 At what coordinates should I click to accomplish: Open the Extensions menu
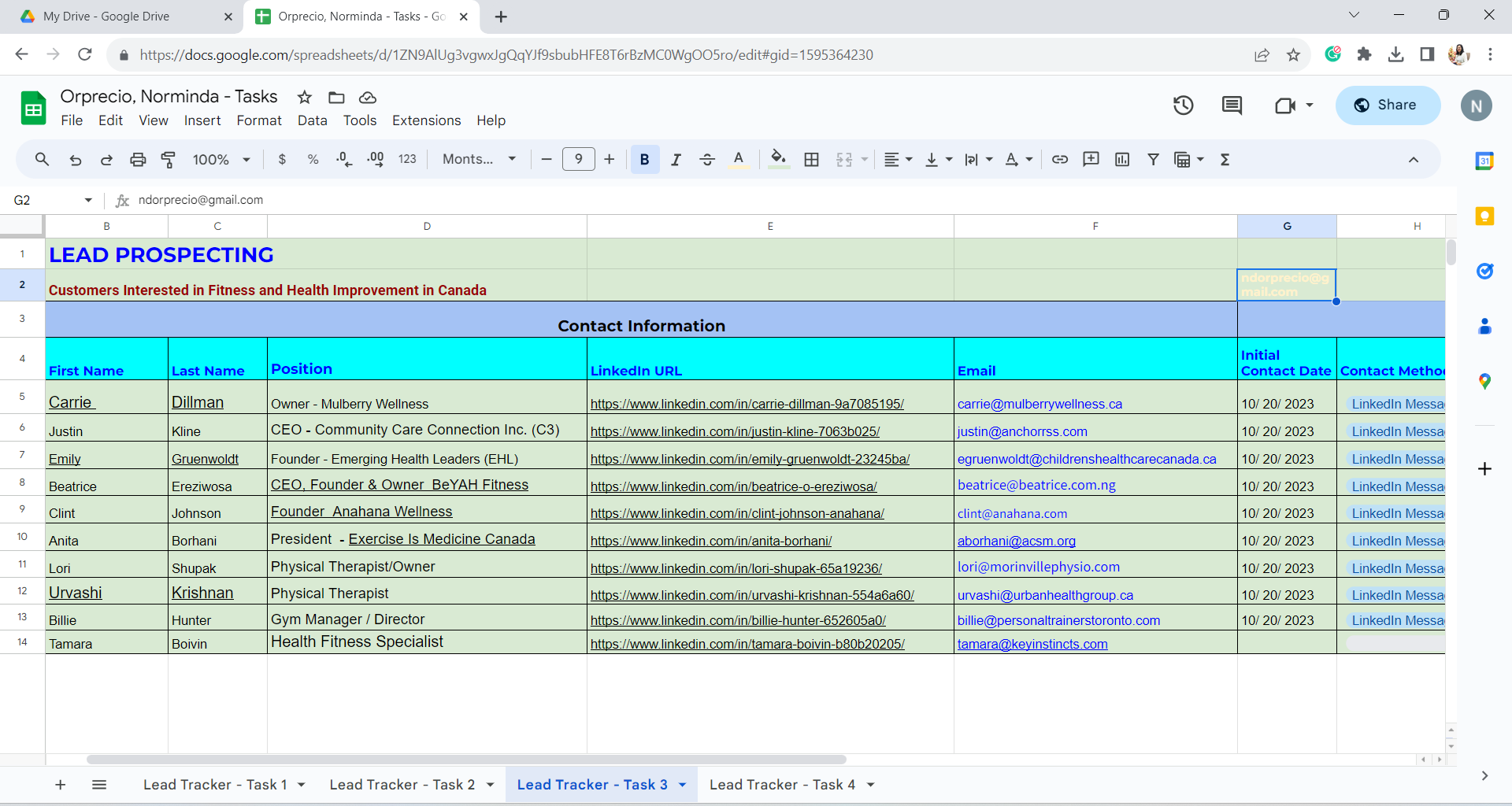426,120
